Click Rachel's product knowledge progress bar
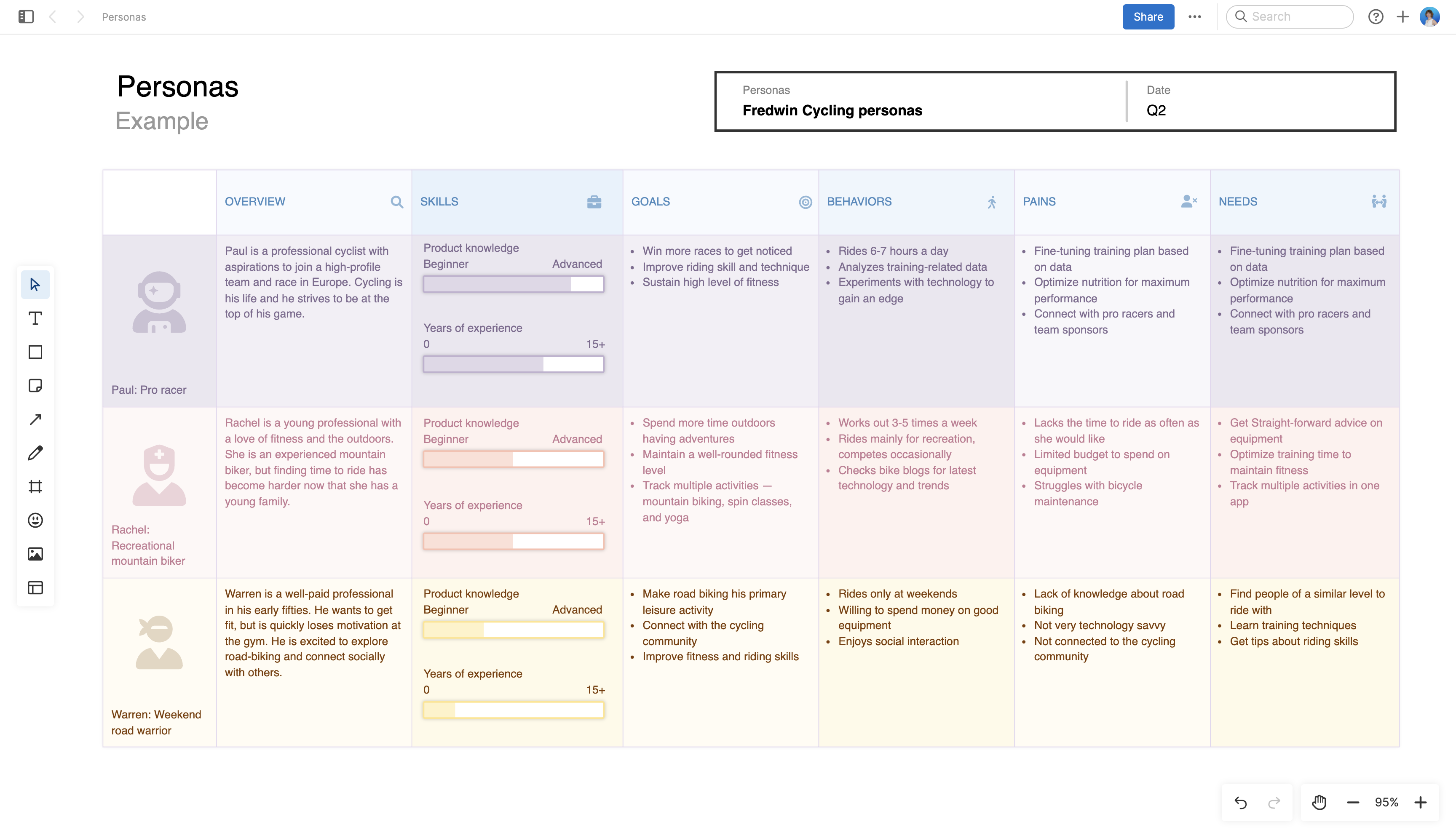This screenshot has width=1456, height=838. [513, 459]
